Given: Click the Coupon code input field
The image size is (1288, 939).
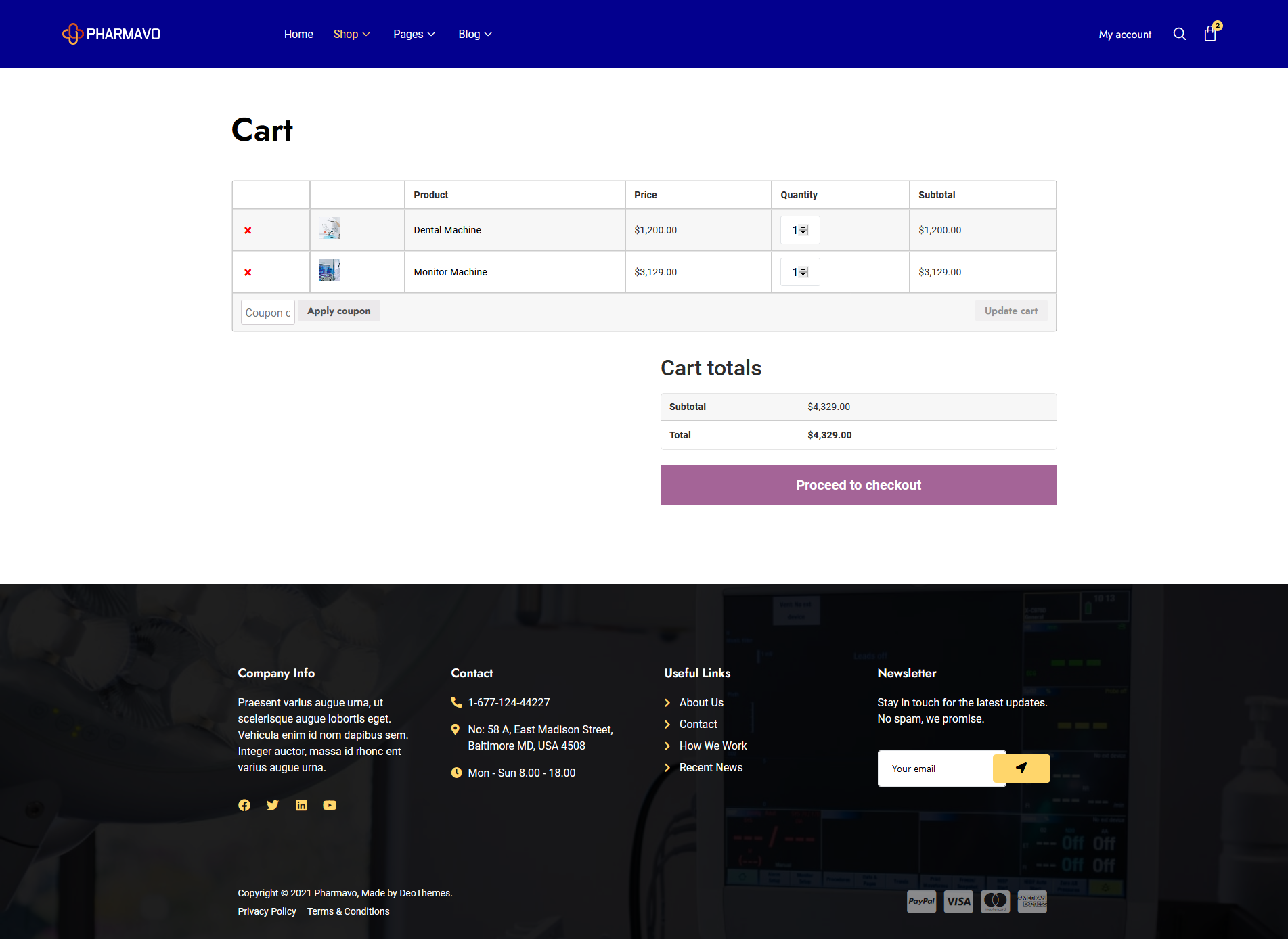Looking at the screenshot, I should 268,313.
